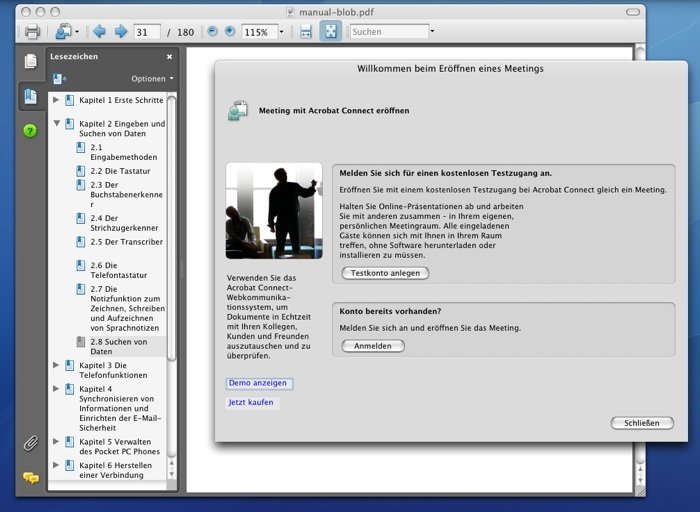Select bookmark 2.1 Eingabemethoden
Screen dimensions: 700x512
coord(124,152)
